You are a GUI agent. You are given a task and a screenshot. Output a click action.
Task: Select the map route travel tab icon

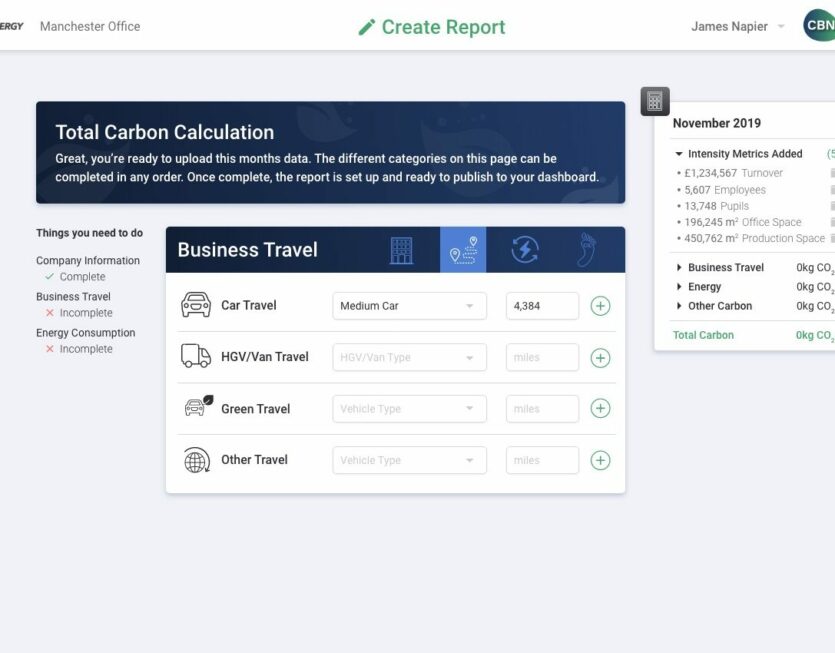[463, 250]
